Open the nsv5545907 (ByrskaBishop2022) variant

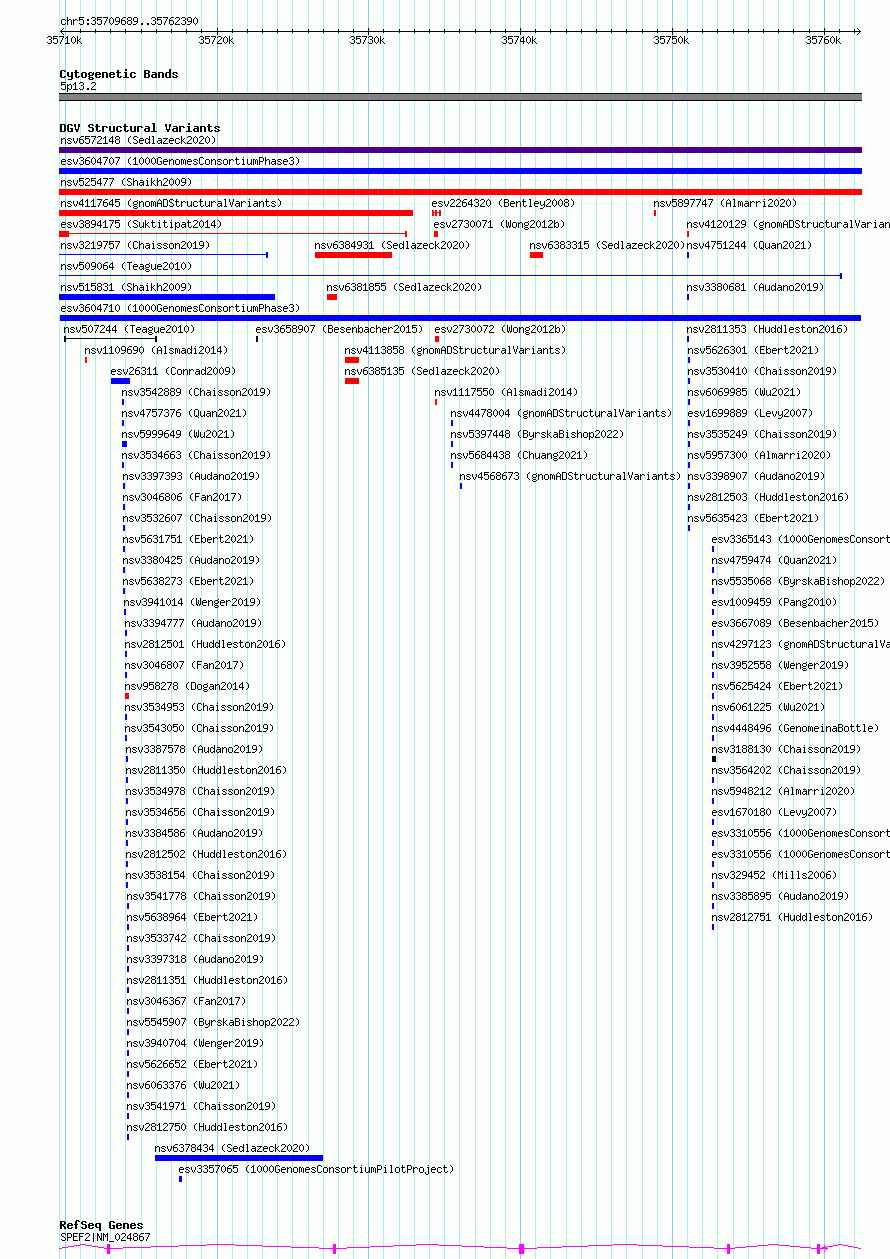click(x=213, y=1022)
